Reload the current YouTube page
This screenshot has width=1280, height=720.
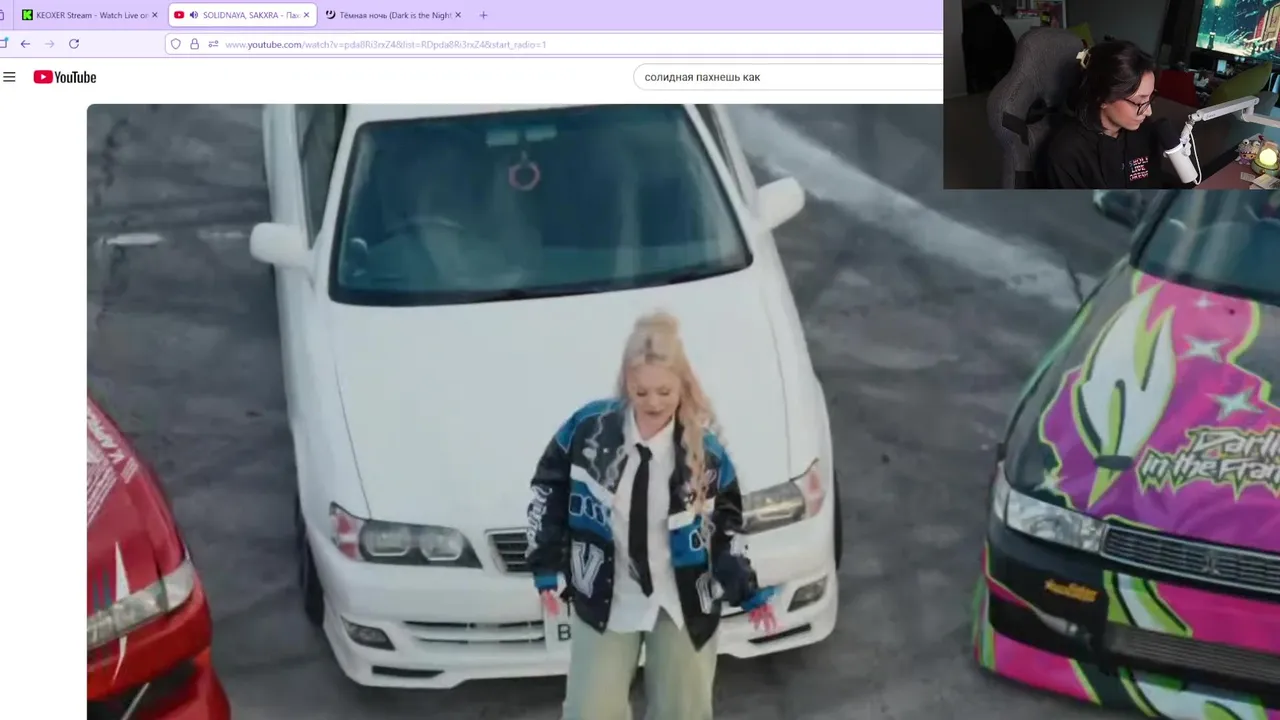click(74, 44)
